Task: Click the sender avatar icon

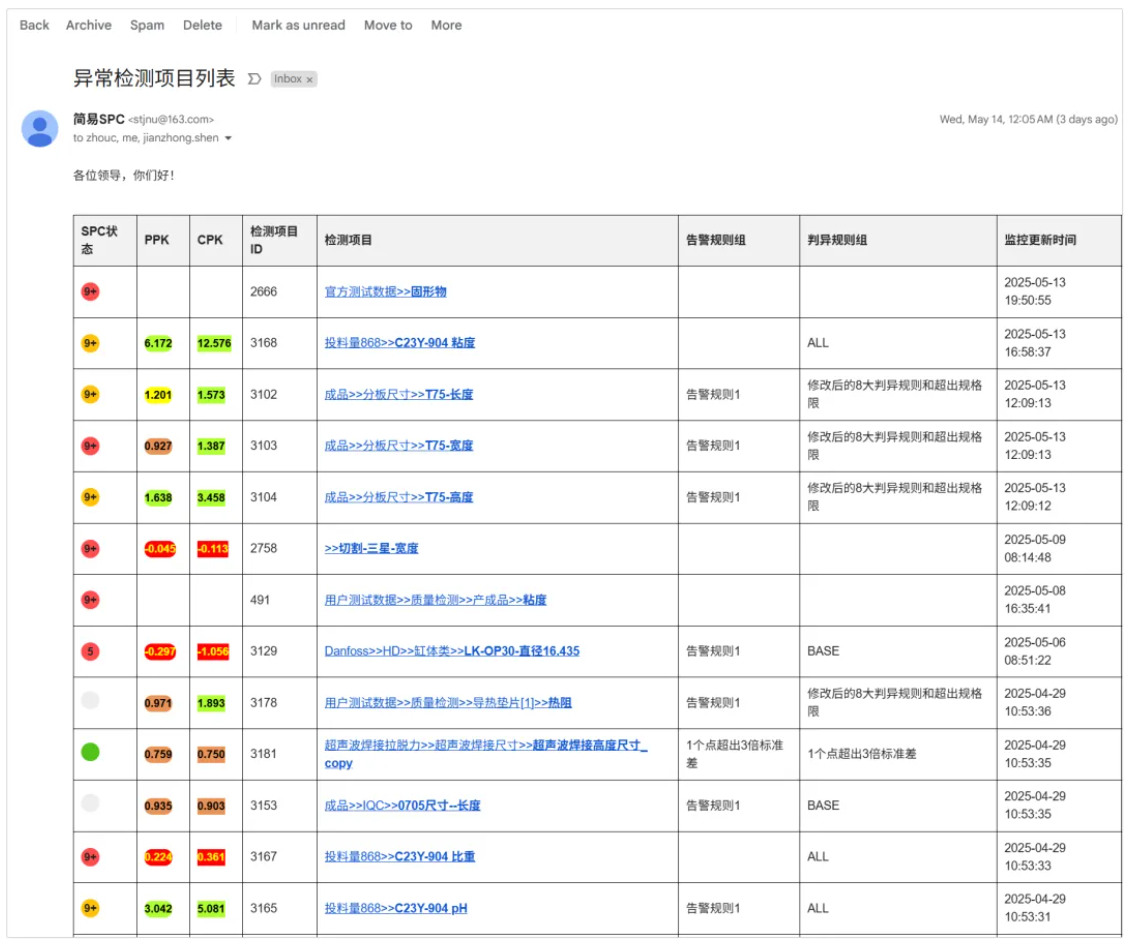Action: [x=40, y=128]
